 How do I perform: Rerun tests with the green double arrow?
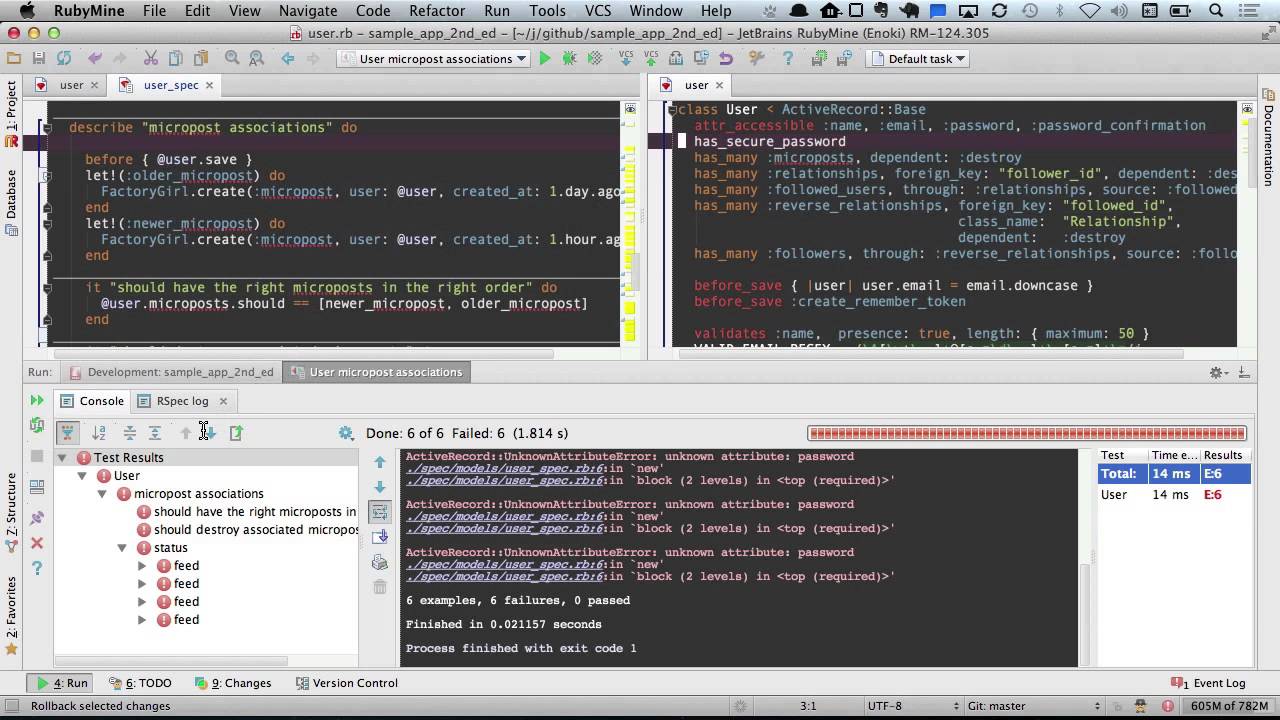pos(37,400)
